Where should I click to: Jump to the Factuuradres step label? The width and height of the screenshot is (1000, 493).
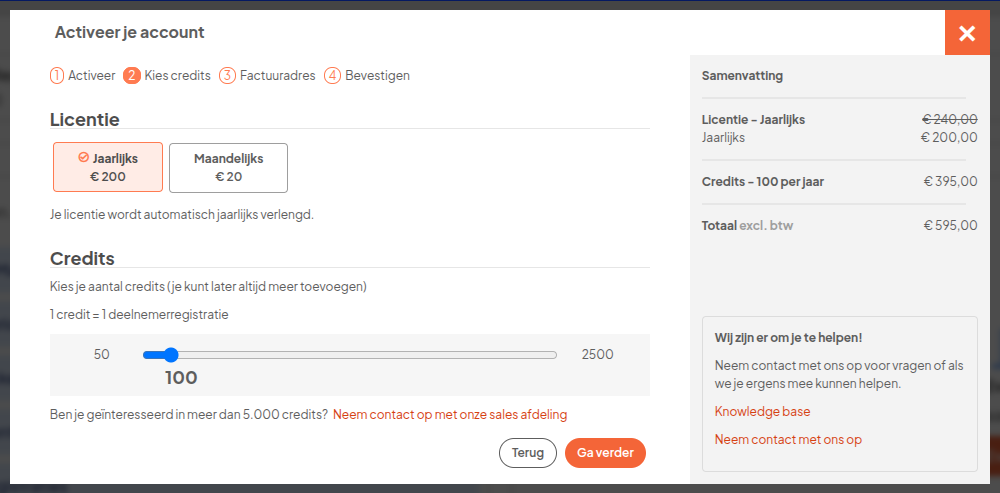click(277, 75)
